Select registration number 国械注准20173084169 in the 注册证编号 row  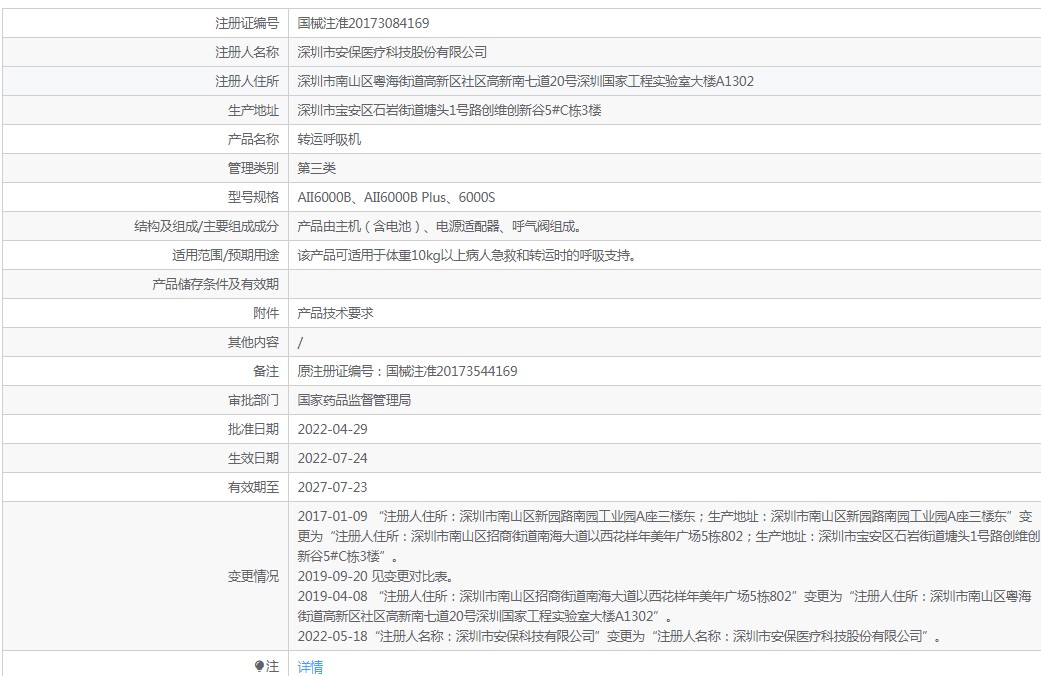363,23
